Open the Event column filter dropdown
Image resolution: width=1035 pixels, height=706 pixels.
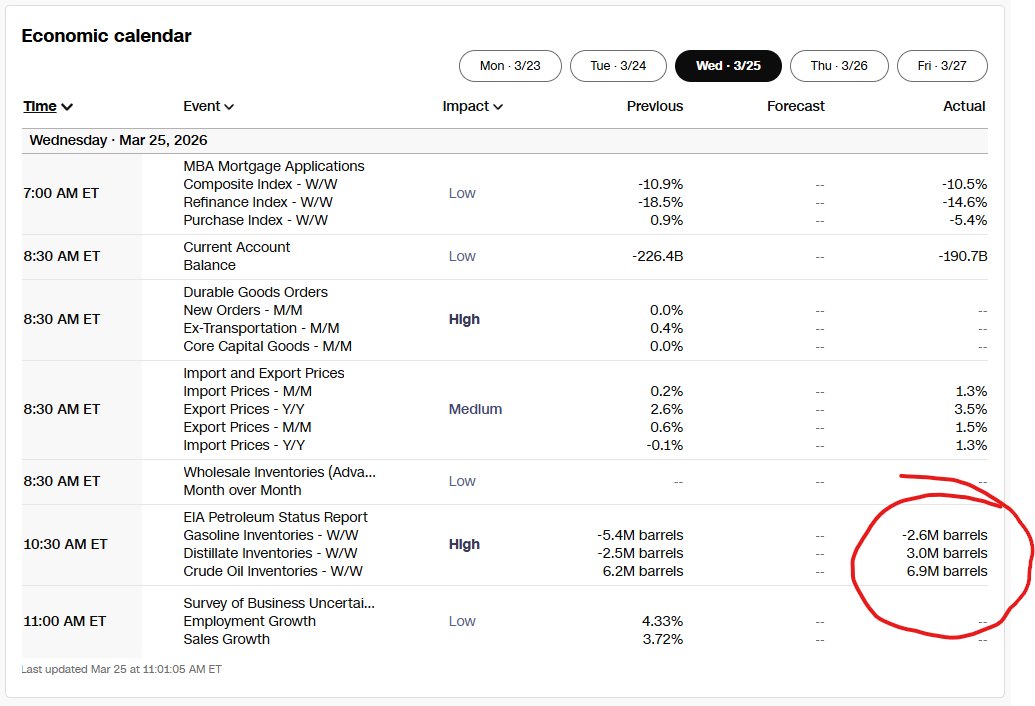tap(209, 106)
